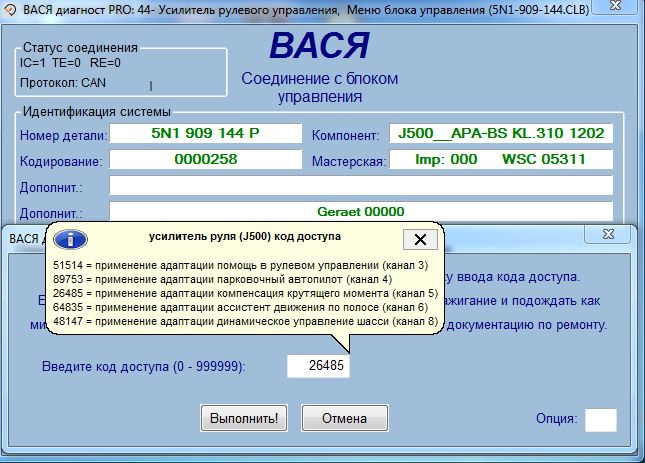The width and height of the screenshot is (645, 463).
Task: Click the empty first Дополнит. field
Action: click(x=360, y=186)
